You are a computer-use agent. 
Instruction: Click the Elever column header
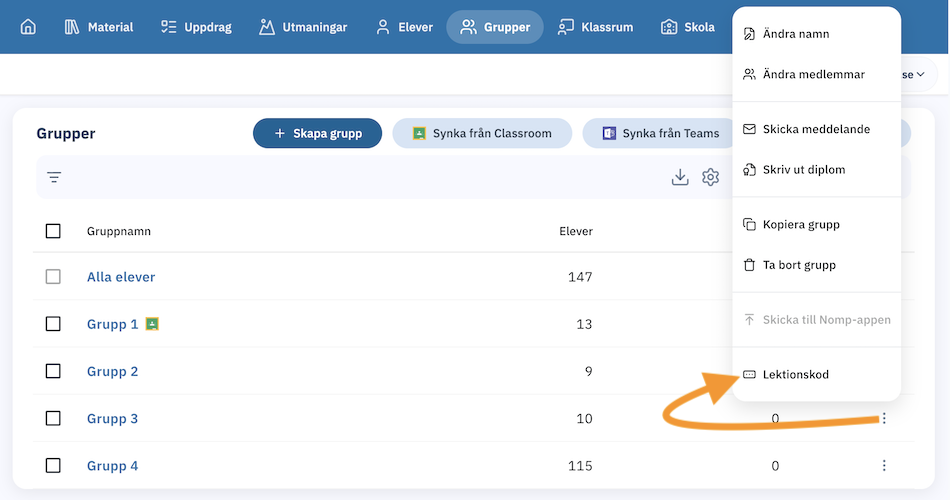[576, 231]
